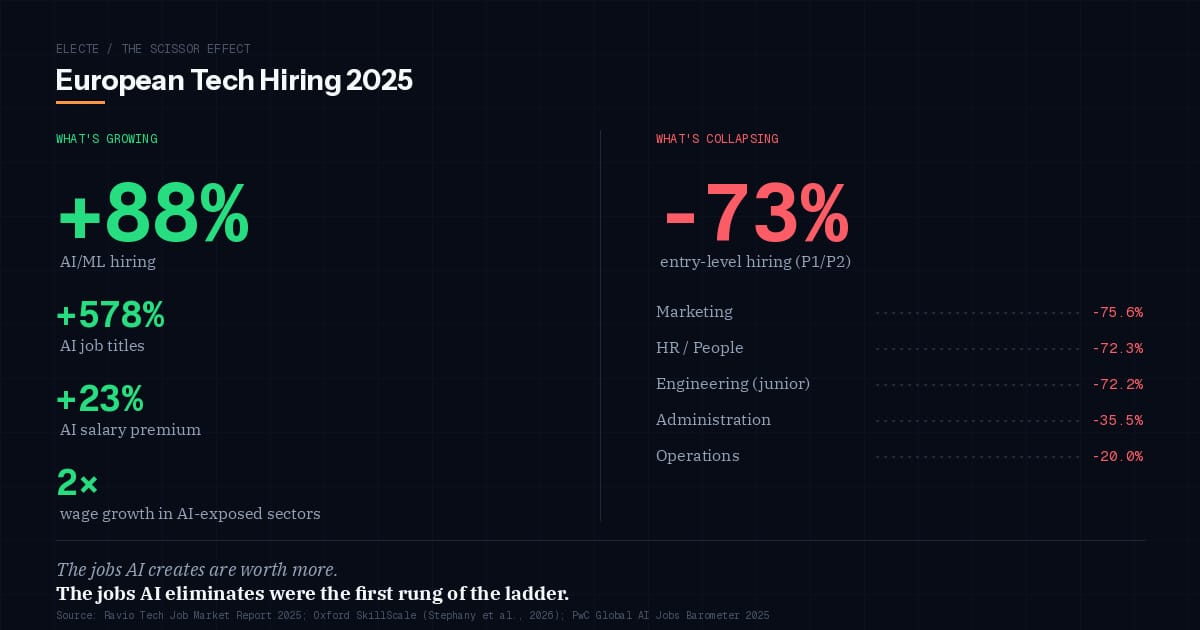Screen dimensions: 1200x630
Task: Click the Operations row label
Action: point(698,456)
